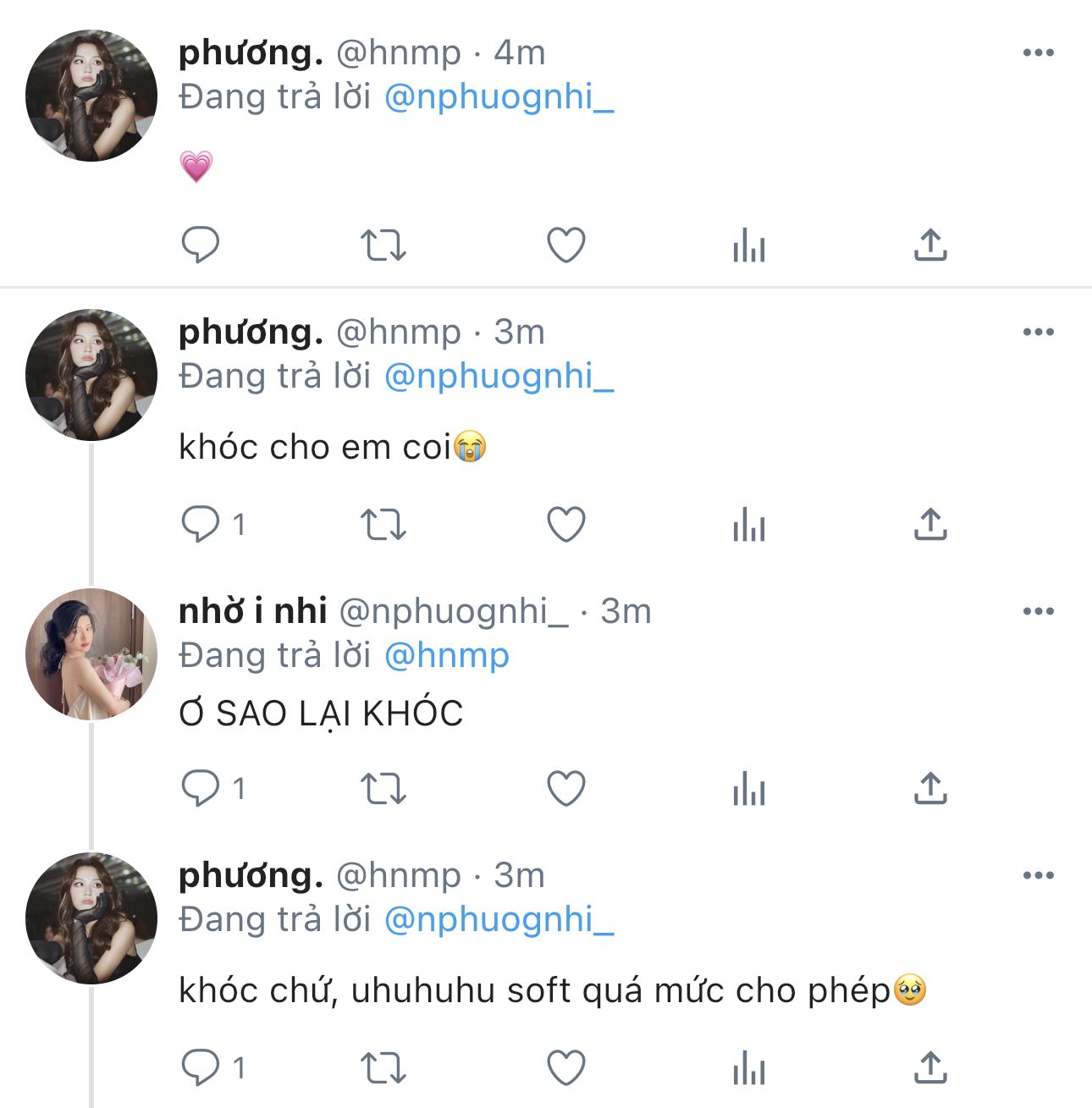
Task: Open phương's avatar on the heart emoji tweet
Action: click(91, 95)
